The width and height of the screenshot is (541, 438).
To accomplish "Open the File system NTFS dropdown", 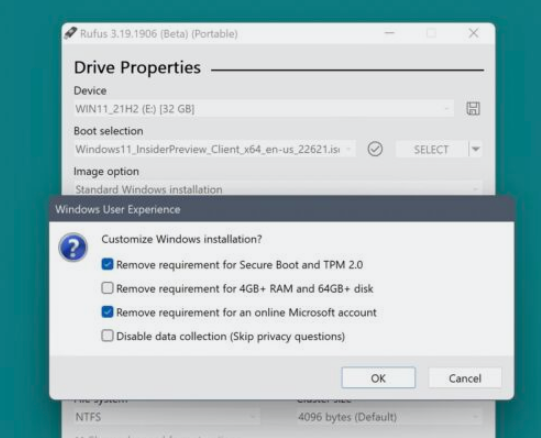I will [x=167, y=417].
